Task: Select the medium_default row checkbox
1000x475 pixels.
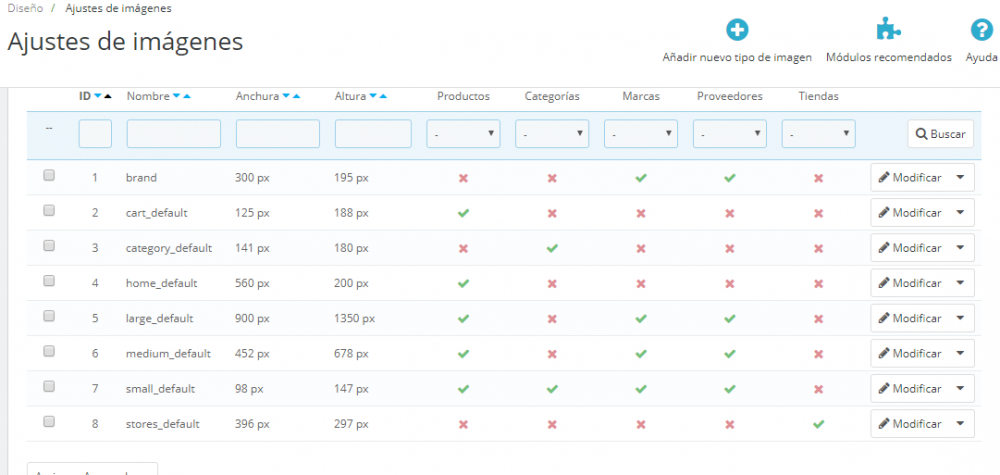Action: coord(49,351)
